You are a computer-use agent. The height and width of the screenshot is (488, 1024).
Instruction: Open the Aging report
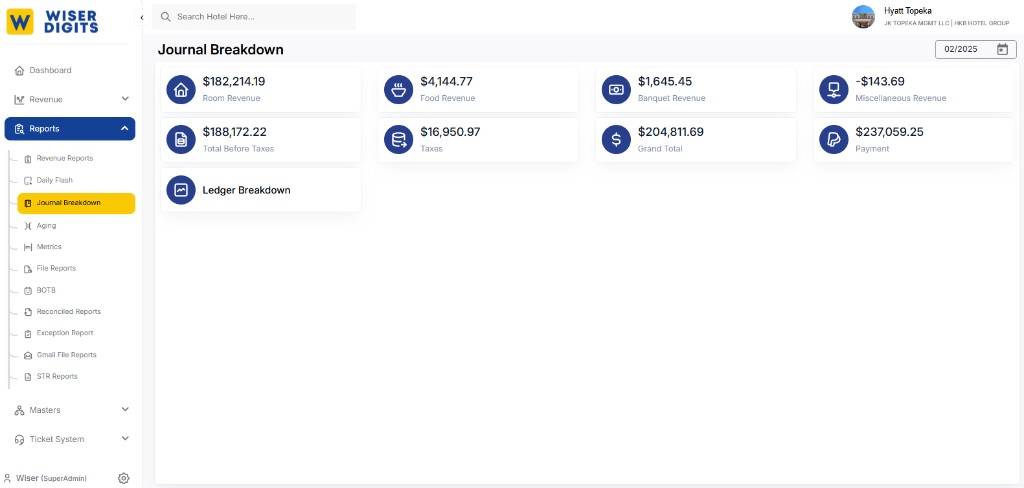[x=46, y=225]
